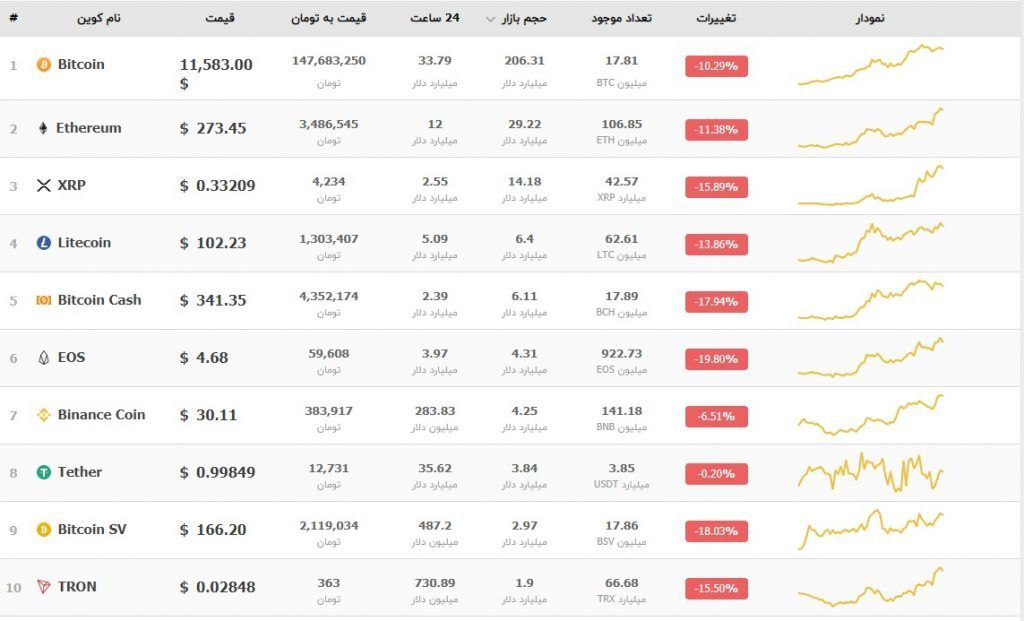Click the Bitcoin SV yellow icon
The width and height of the screenshot is (1024, 621).
pos(42,529)
